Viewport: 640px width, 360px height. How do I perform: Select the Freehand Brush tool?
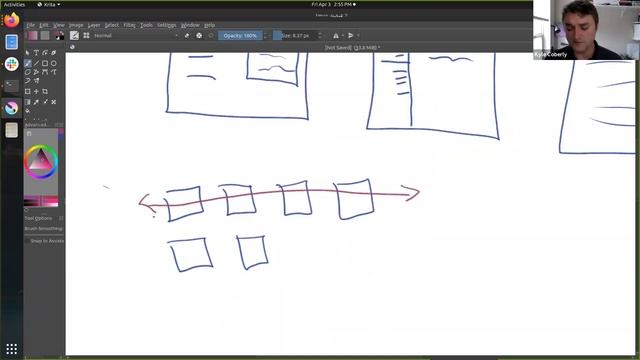(x=27, y=63)
